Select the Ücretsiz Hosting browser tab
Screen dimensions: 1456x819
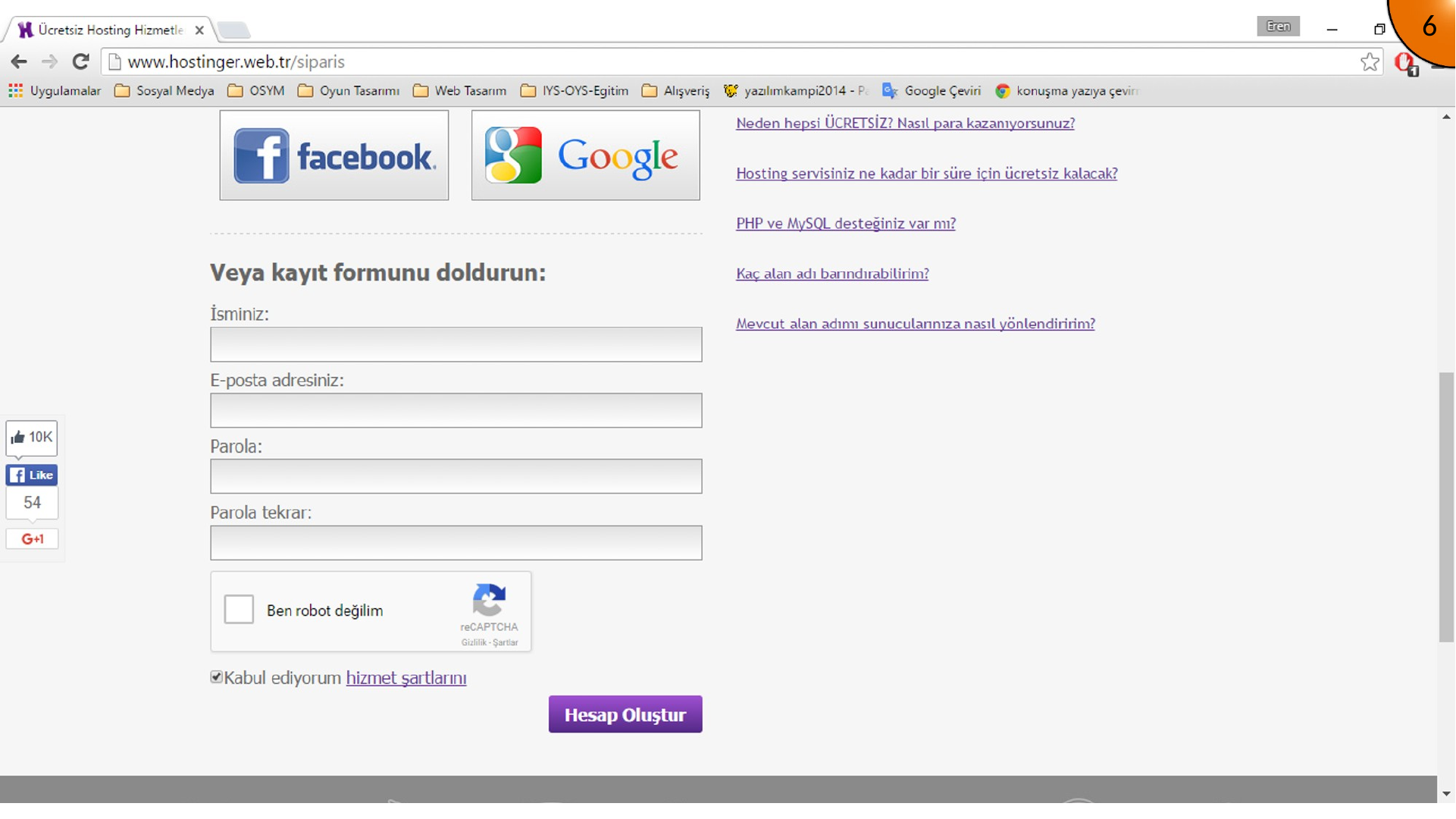(110, 30)
